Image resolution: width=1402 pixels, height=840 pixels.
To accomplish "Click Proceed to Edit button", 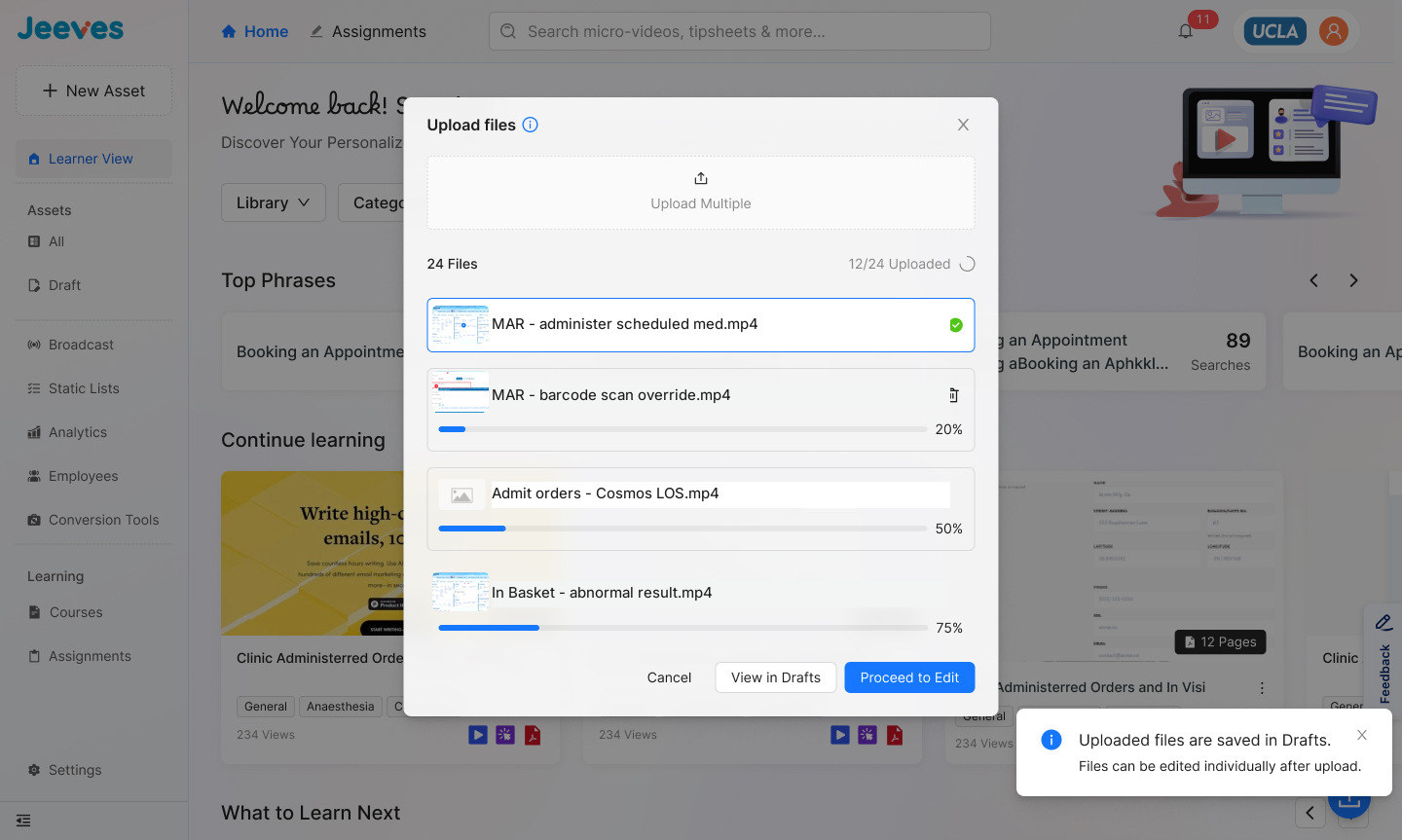I will click(x=909, y=677).
